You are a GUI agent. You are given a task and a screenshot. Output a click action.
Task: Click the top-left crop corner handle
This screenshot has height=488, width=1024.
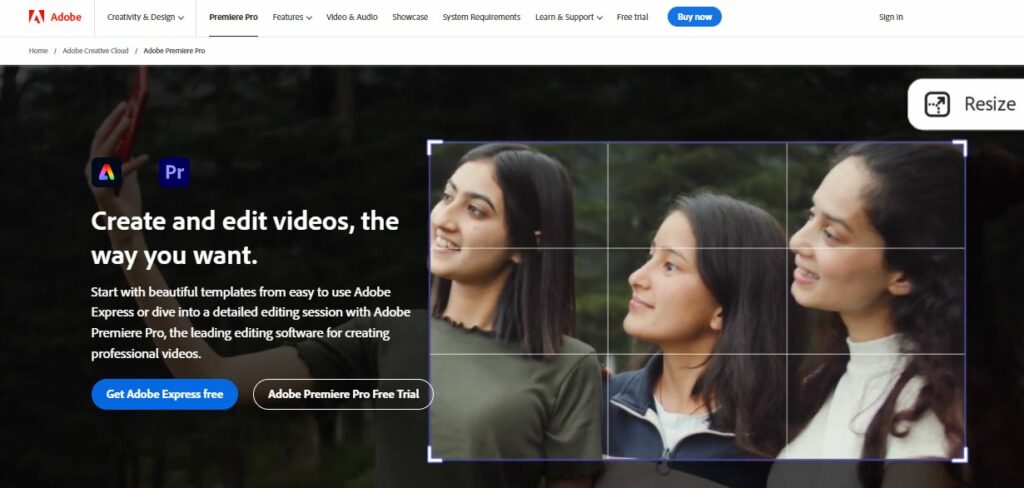pyautogui.click(x=434, y=147)
